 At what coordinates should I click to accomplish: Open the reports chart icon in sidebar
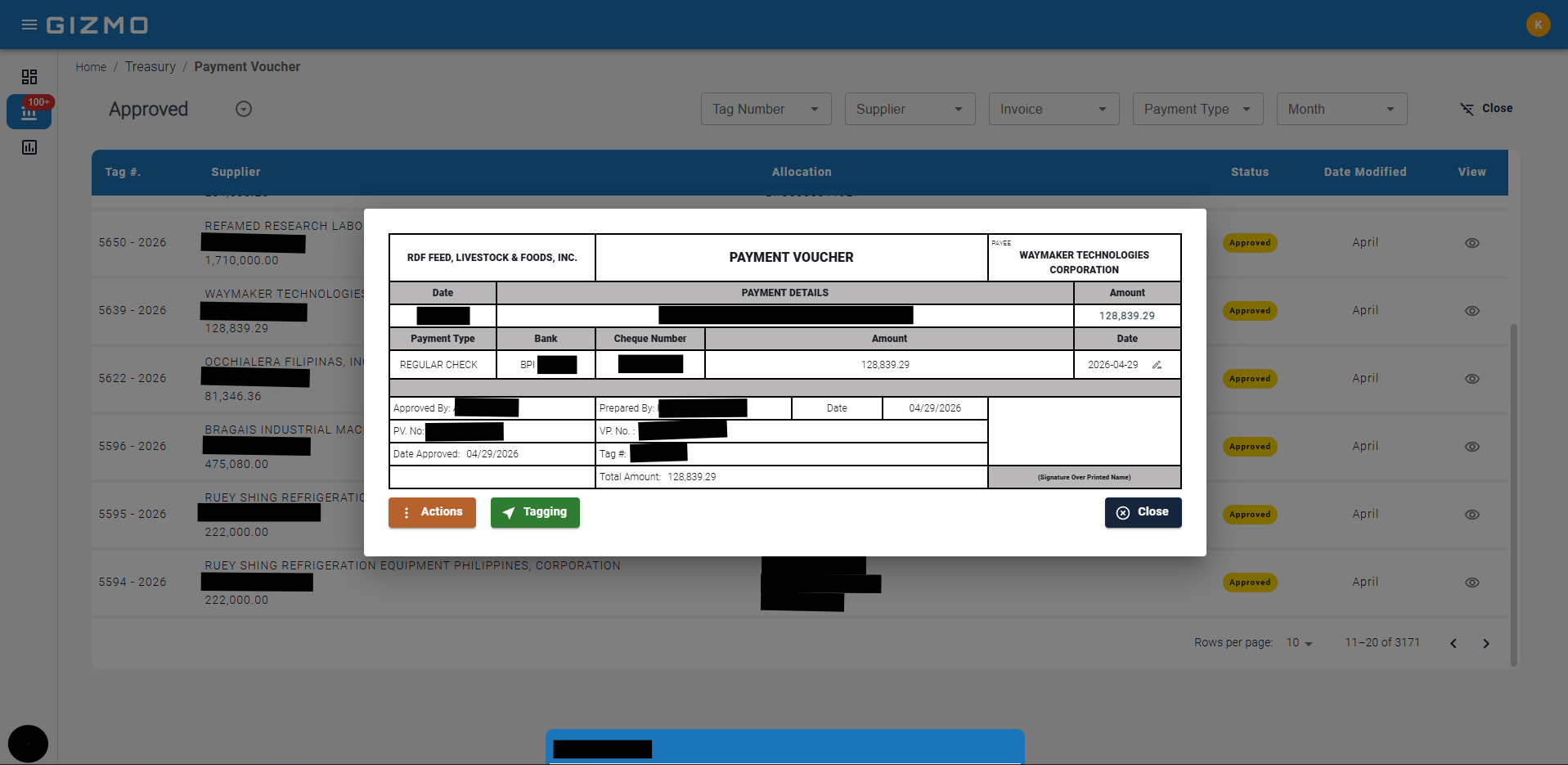(29, 147)
